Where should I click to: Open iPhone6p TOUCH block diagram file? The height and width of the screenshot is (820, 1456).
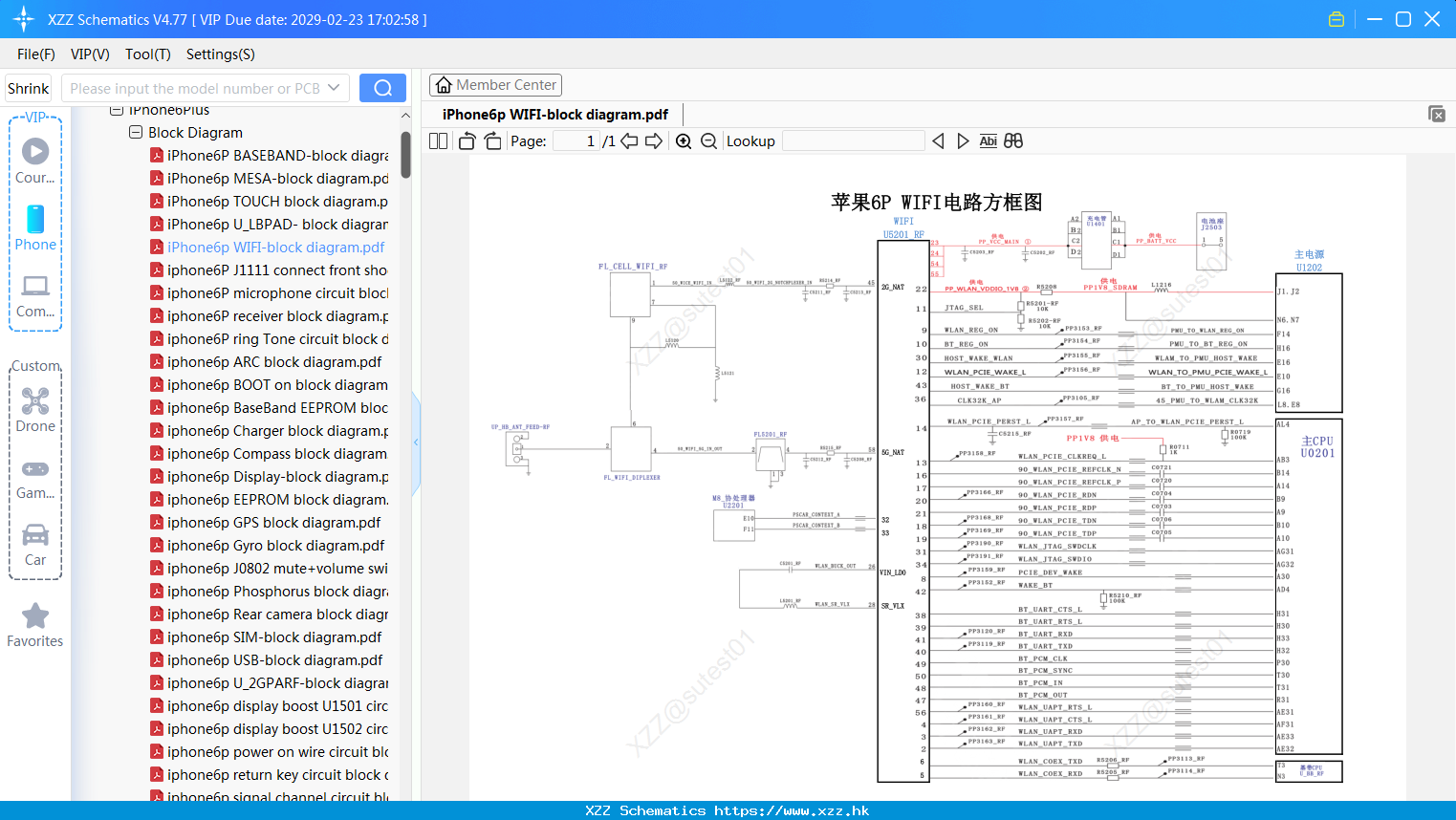pyautogui.click(x=269, y=201)
